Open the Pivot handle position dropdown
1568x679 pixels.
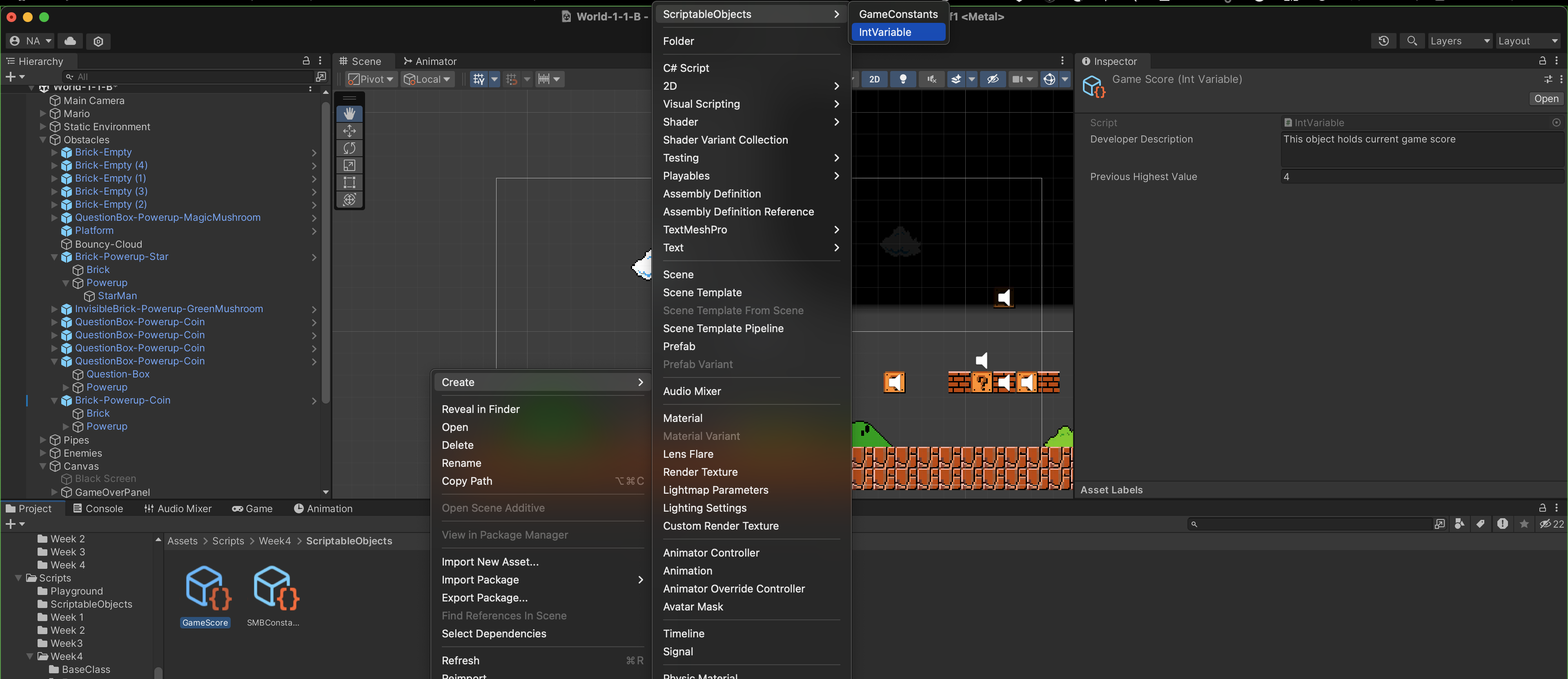point(371,79)
